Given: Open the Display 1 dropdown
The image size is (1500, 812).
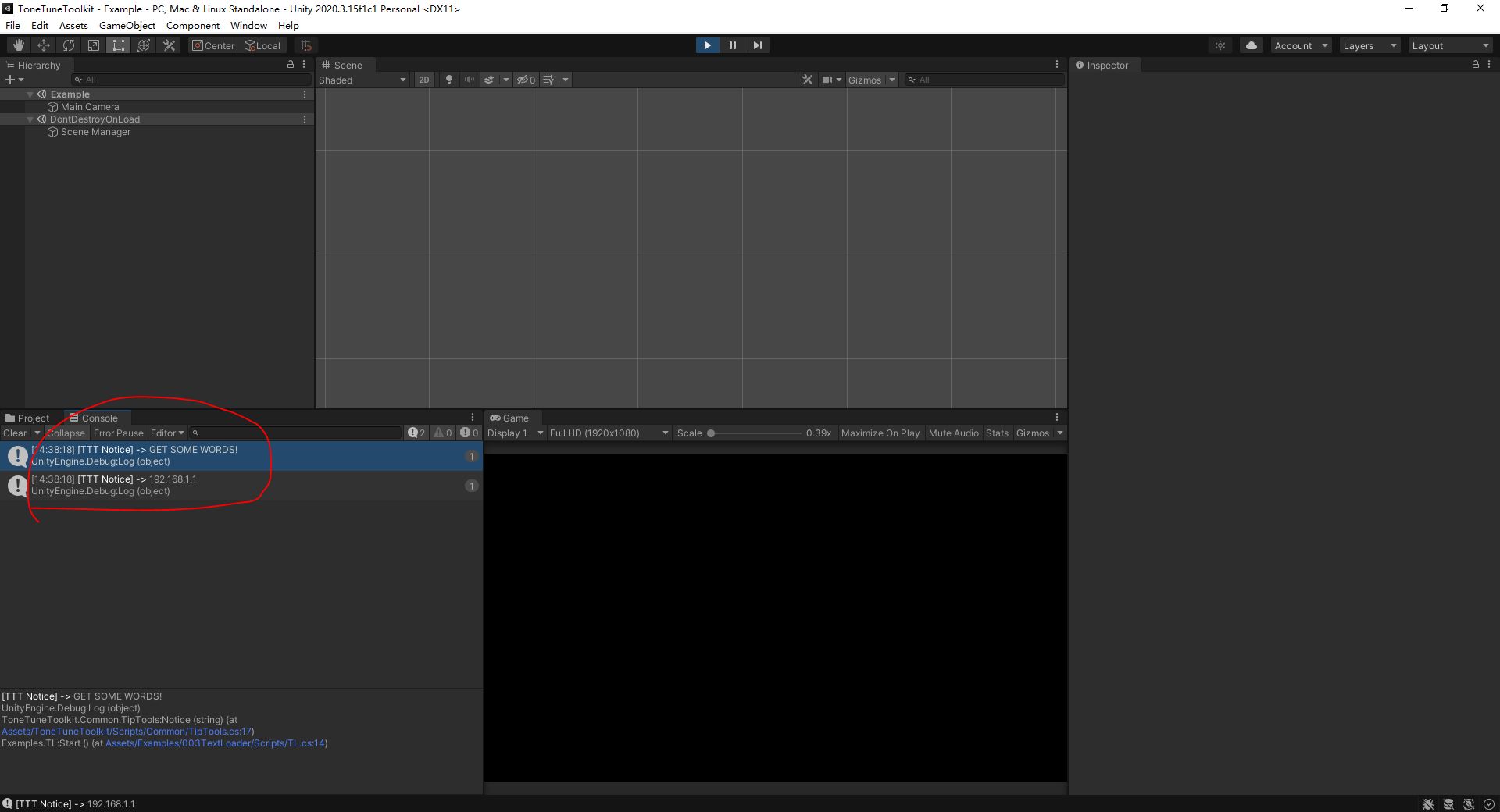Looking at the screenshot, I should (515, 433).
